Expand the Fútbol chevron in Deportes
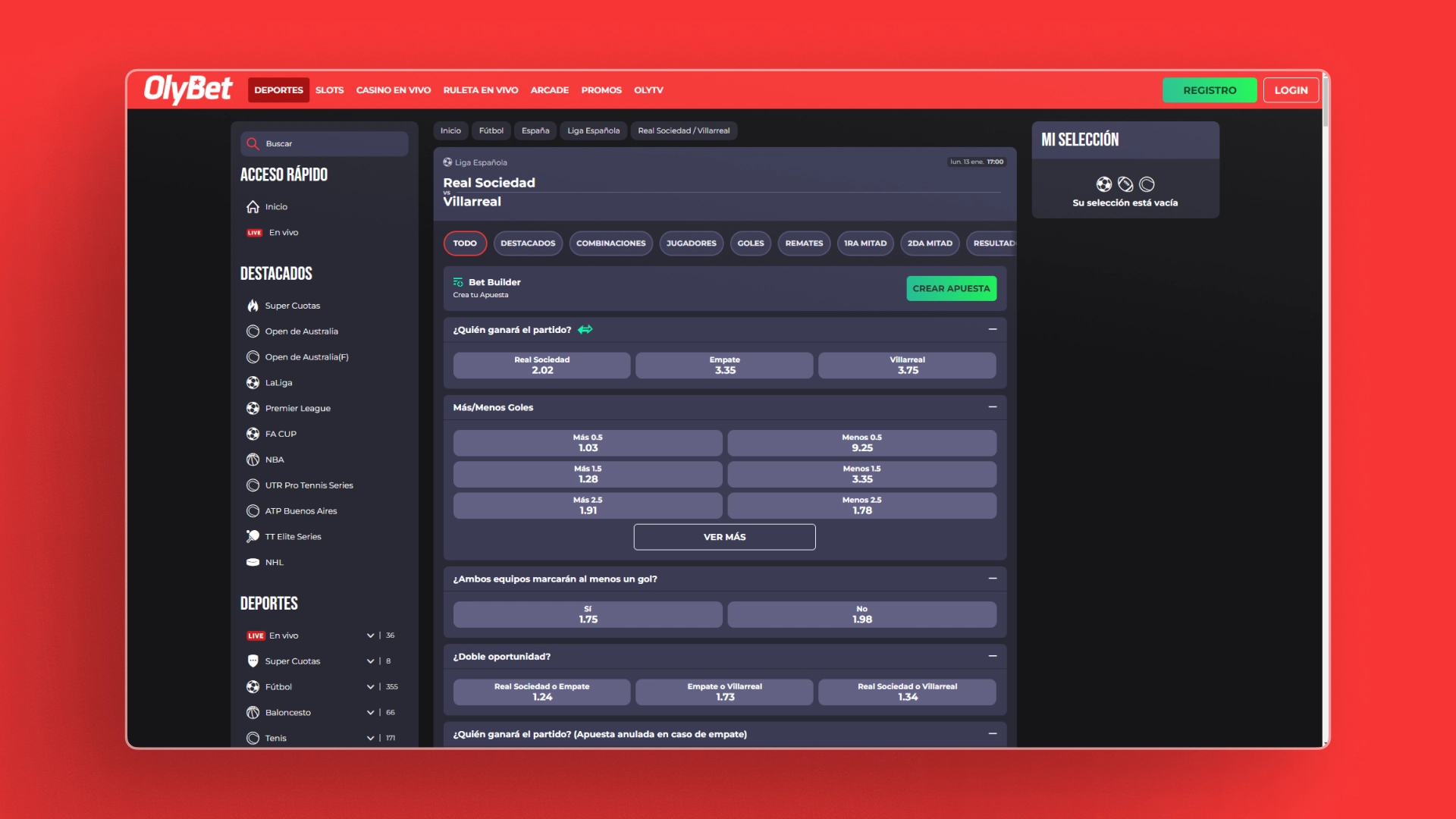 click(370, 687)
